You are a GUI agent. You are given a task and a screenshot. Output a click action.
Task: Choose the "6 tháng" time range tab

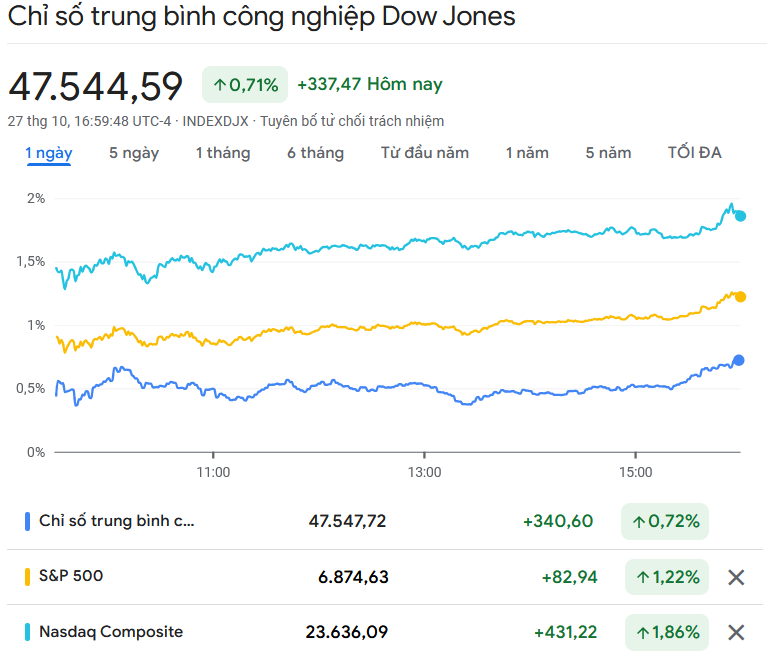tap(315, 153)
